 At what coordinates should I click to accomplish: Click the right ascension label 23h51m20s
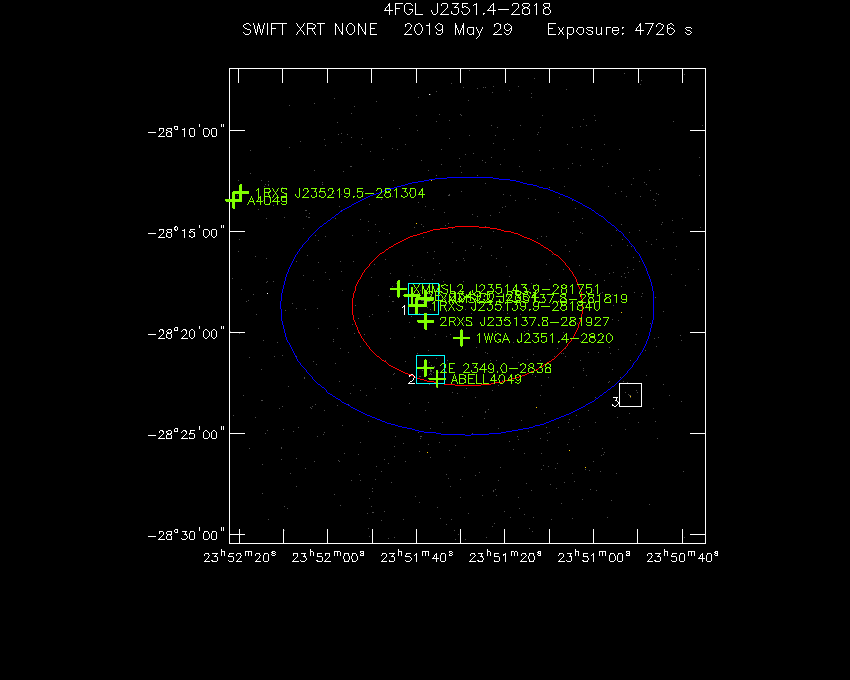coord(505,557)
